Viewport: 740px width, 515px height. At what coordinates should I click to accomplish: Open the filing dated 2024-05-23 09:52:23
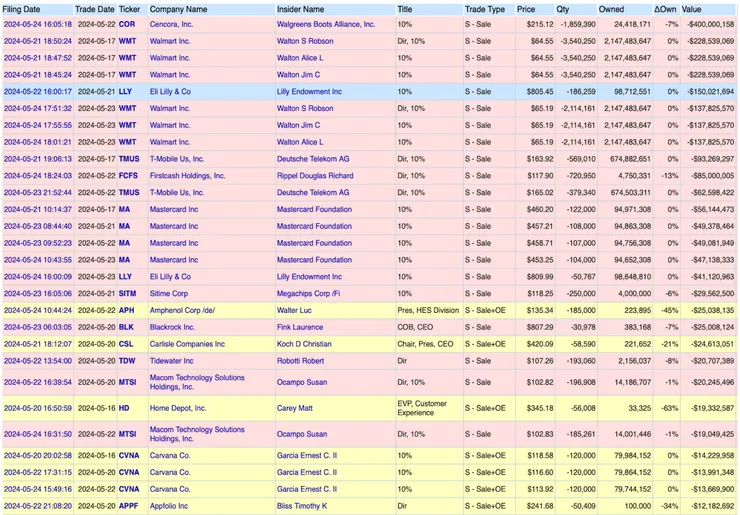38,243
